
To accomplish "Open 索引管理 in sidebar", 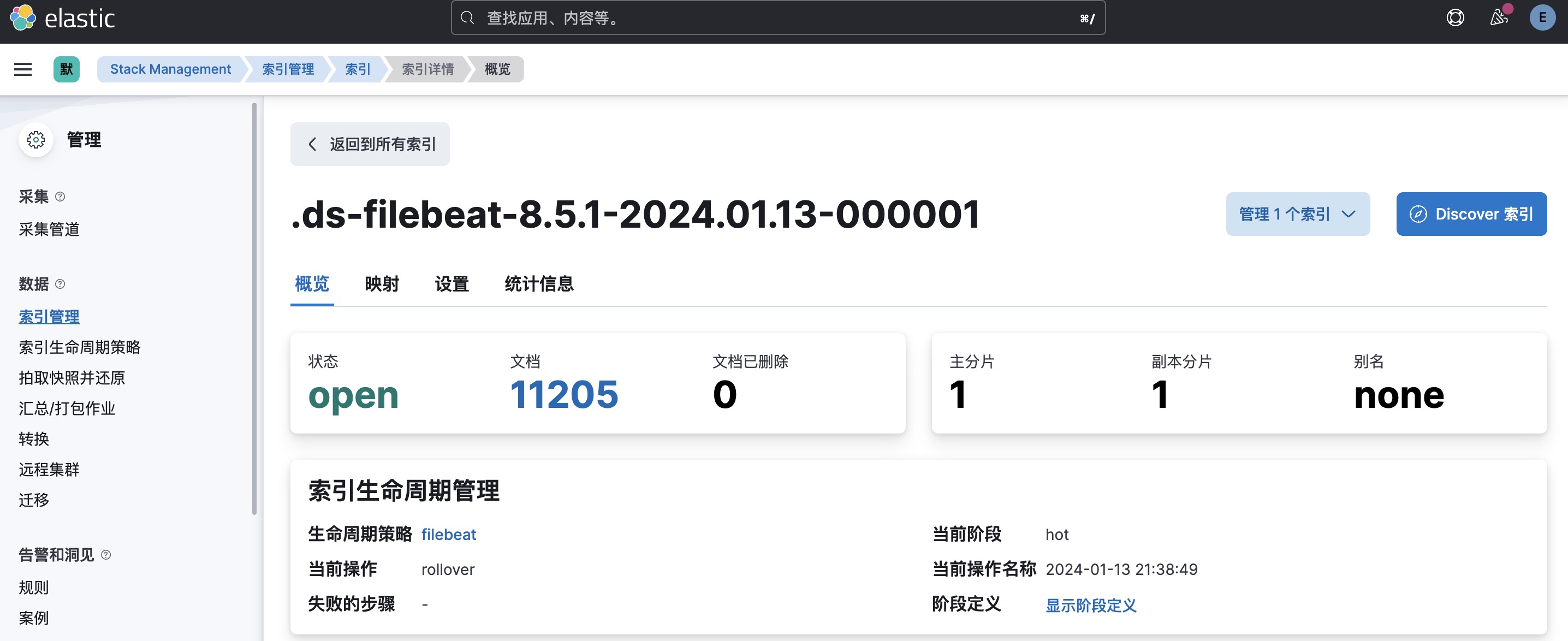I will pos(49,317).
